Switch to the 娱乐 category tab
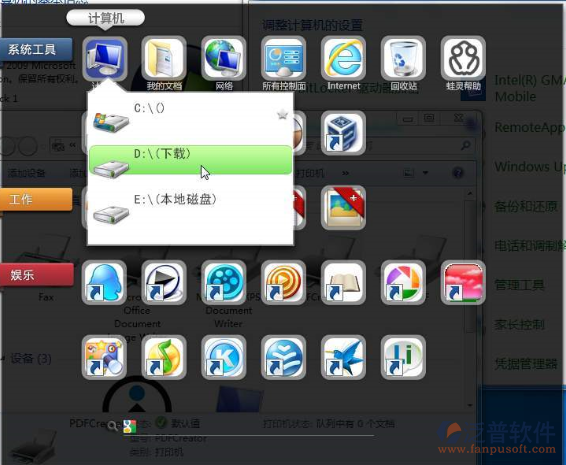 tap(36, 275)
